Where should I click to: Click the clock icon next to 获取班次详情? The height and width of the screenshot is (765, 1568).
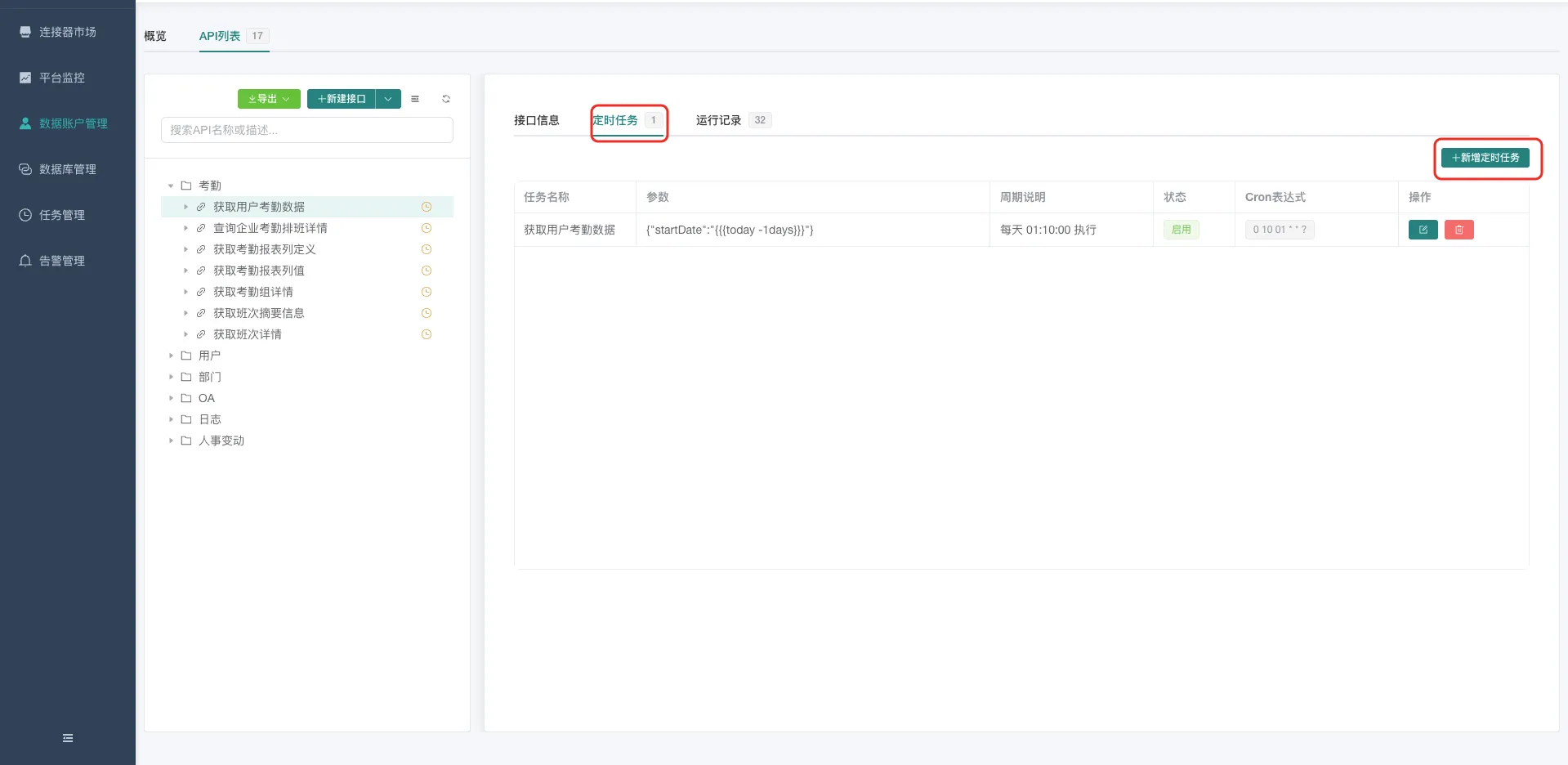pyautogui.click(x=426, y=334)
